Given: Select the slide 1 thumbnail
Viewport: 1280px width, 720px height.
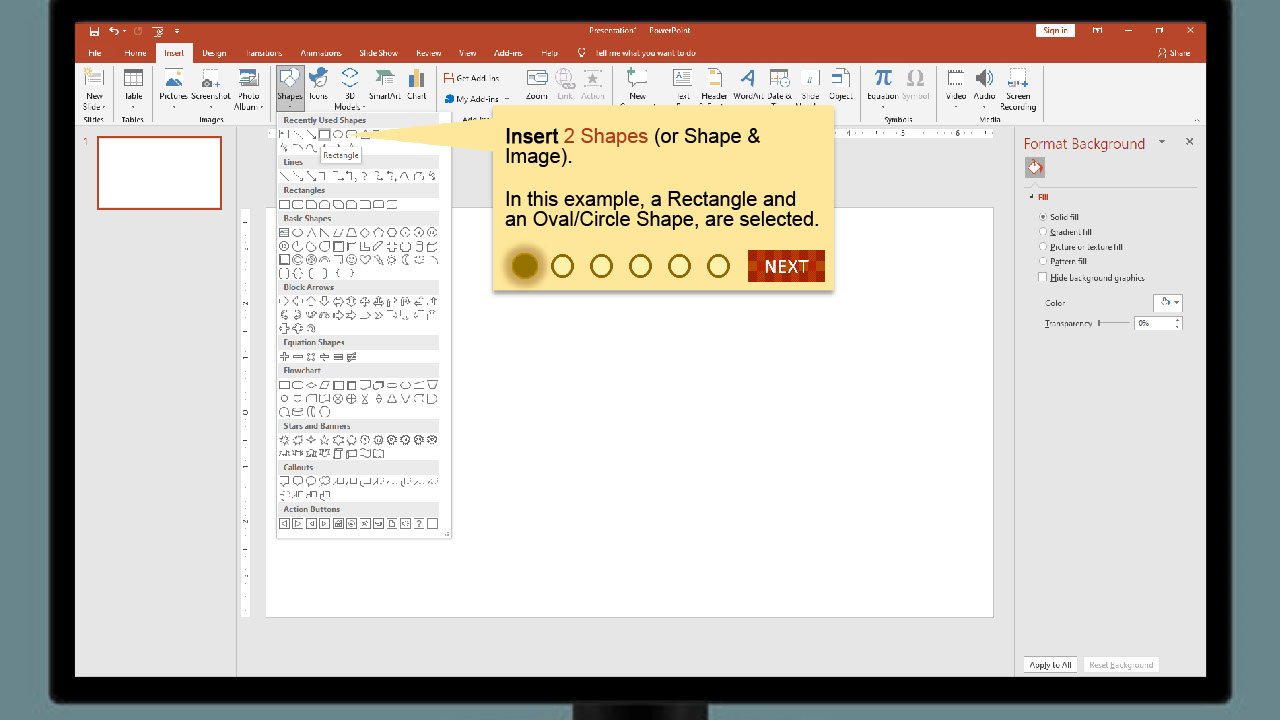Looking at the screenshot, I should (x=159, y=173).
